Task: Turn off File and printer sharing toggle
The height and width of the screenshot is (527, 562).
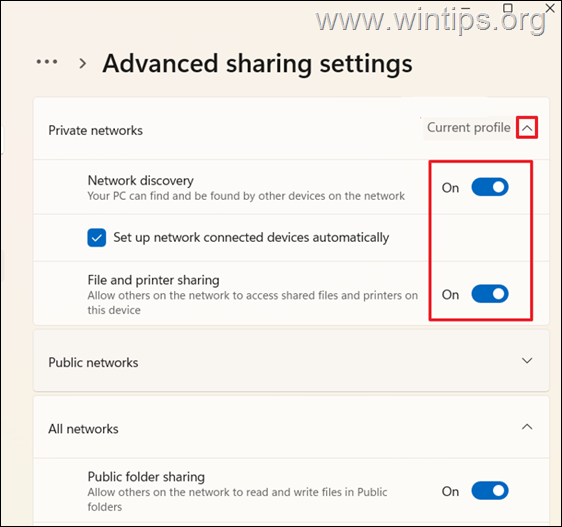Action: [x=490, y=294]
